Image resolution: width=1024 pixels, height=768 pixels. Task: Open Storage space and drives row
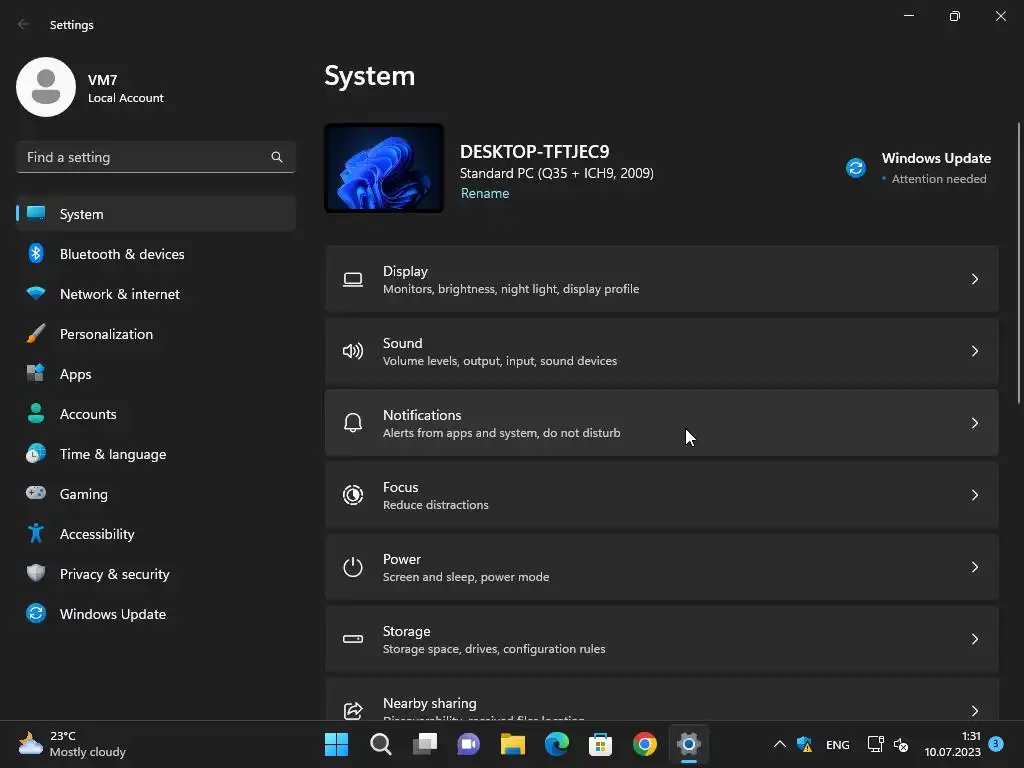click(x=662, y=639)
